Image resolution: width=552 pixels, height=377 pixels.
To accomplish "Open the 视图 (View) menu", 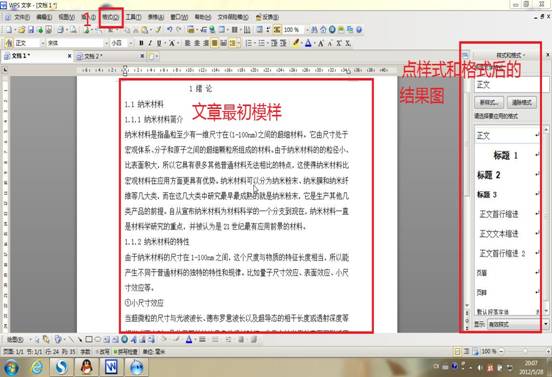I will 66,17.
